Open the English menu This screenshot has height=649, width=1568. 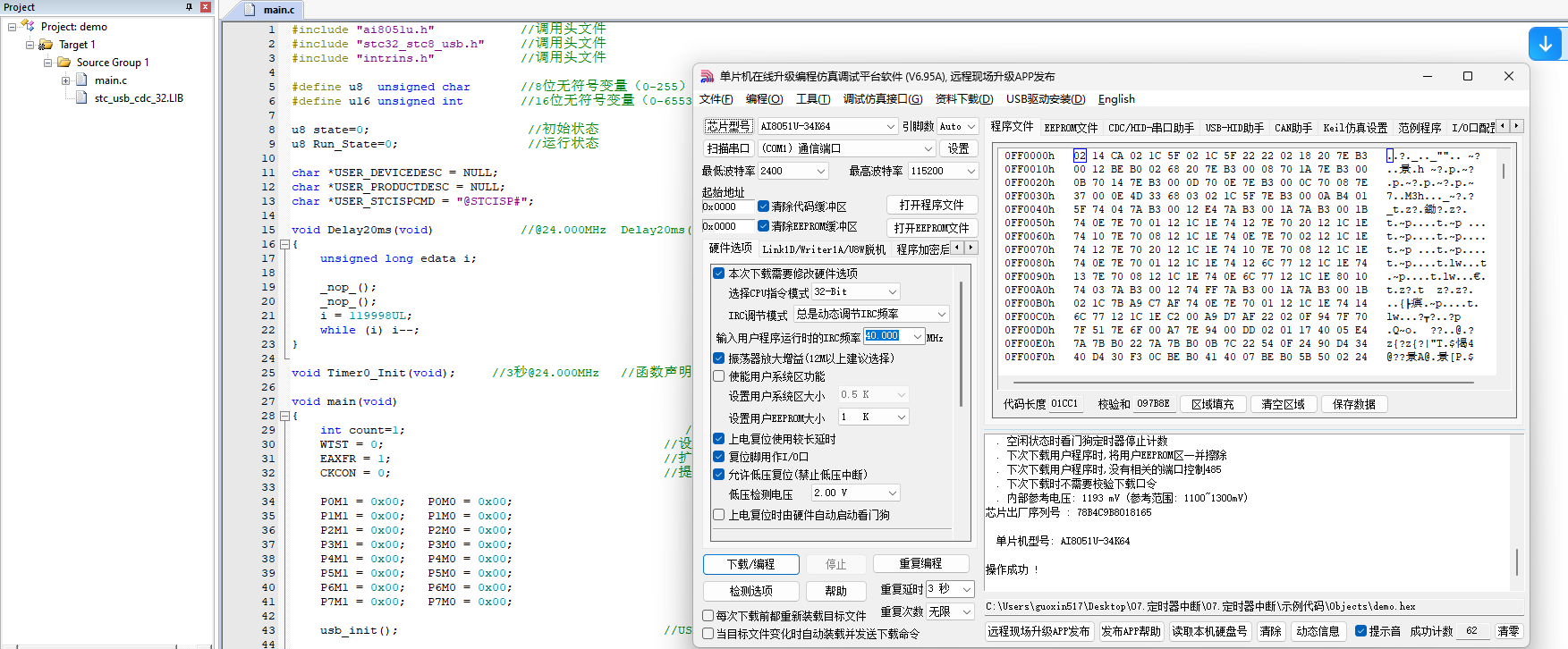point(1116,99)
